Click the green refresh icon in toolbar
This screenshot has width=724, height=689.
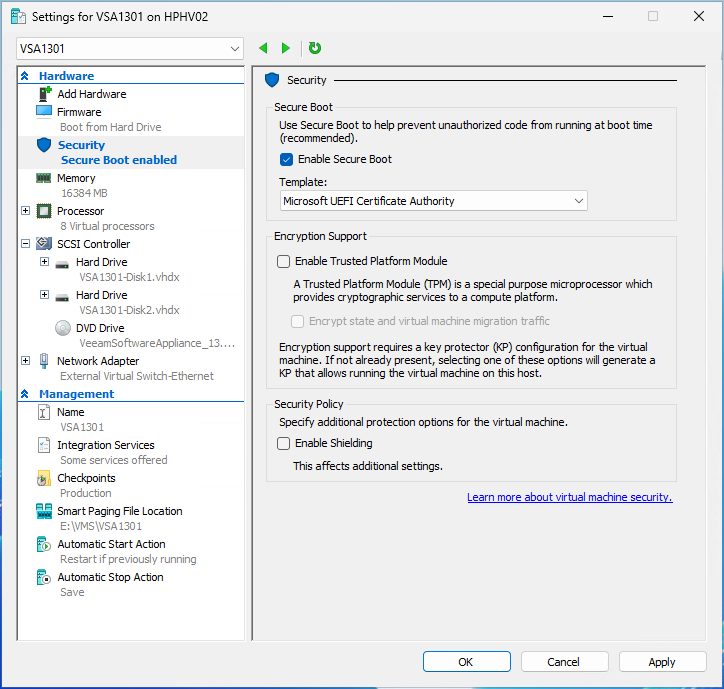coord(315,48)
